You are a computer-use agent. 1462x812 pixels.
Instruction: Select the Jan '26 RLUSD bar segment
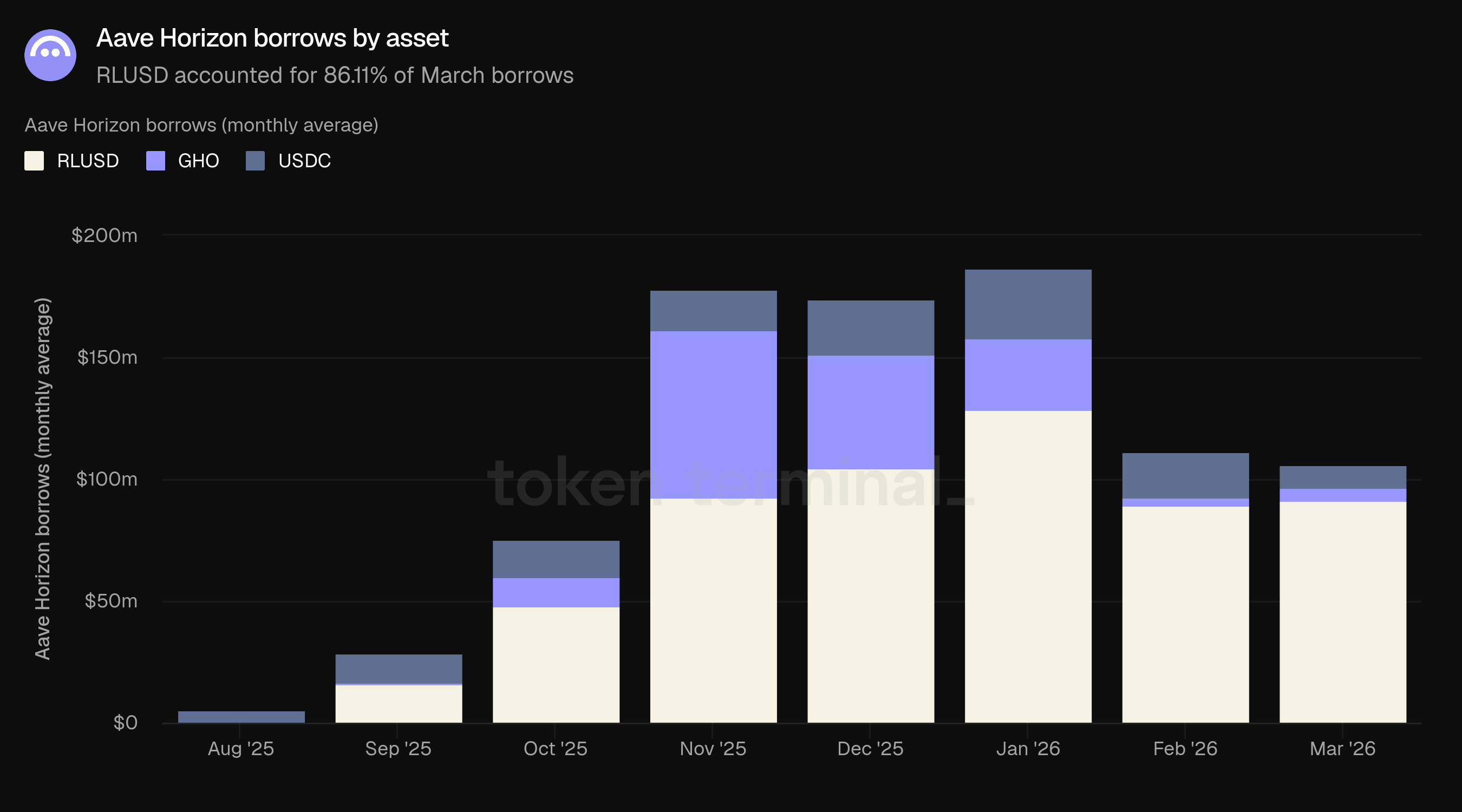tap(1027, 566)
